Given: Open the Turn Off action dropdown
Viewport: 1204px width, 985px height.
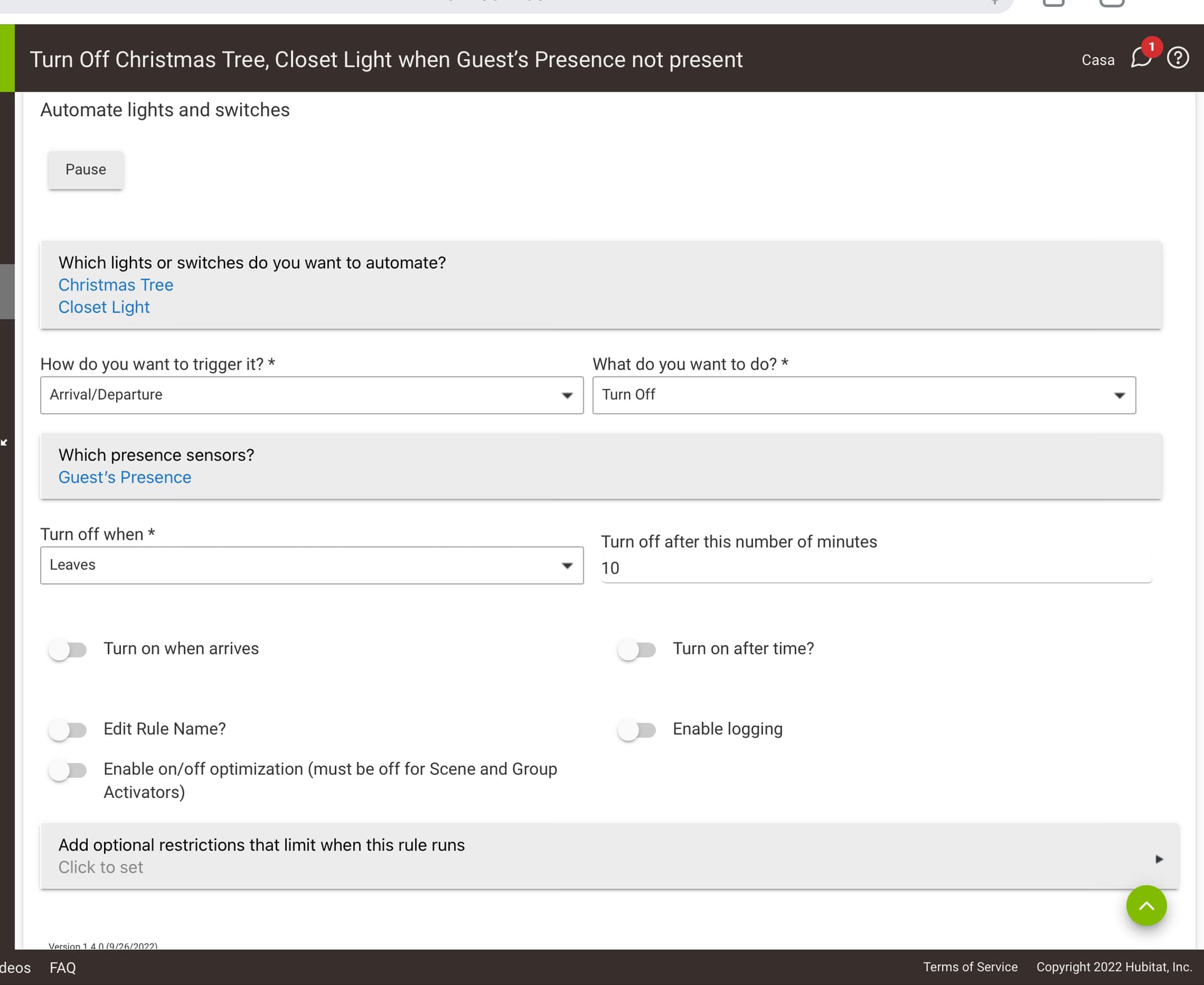Looking at the screenshot, I should 1120,395.
